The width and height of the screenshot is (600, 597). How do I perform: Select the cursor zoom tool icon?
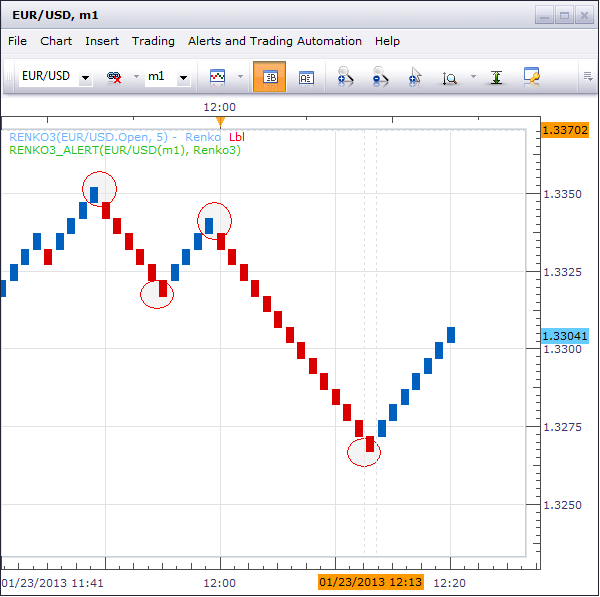pyautogui.click(x=415, y=75)
